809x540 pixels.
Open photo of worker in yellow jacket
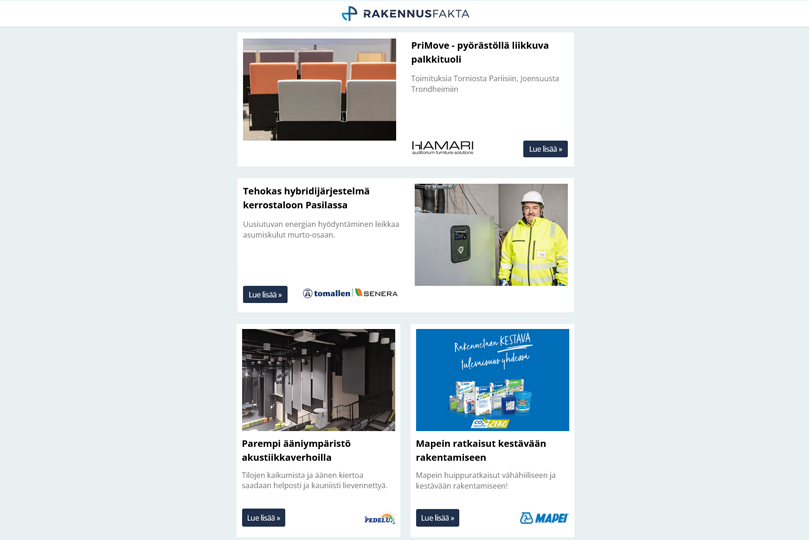click(x=491, y=235)
